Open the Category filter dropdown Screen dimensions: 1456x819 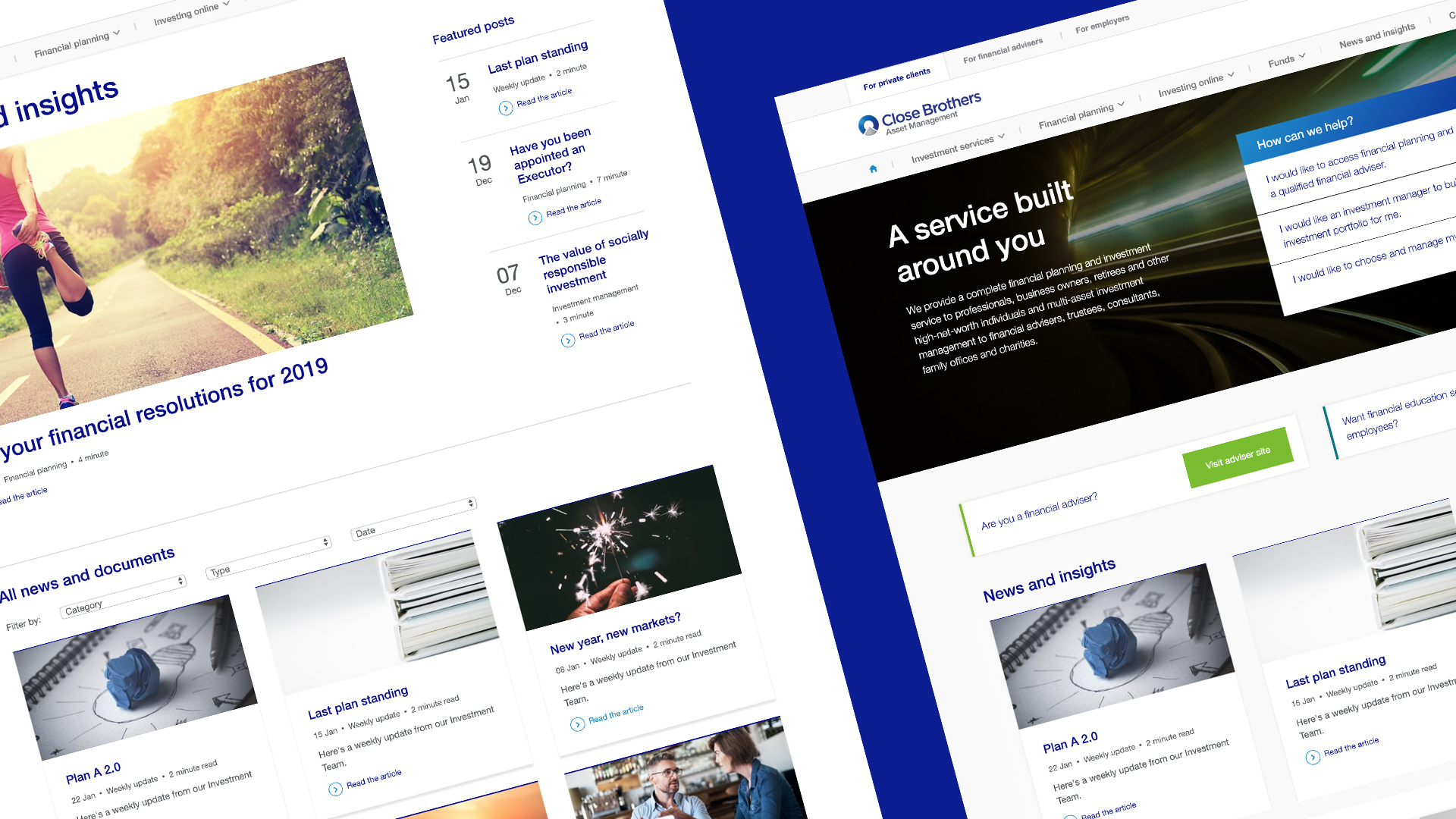point(123,596)
